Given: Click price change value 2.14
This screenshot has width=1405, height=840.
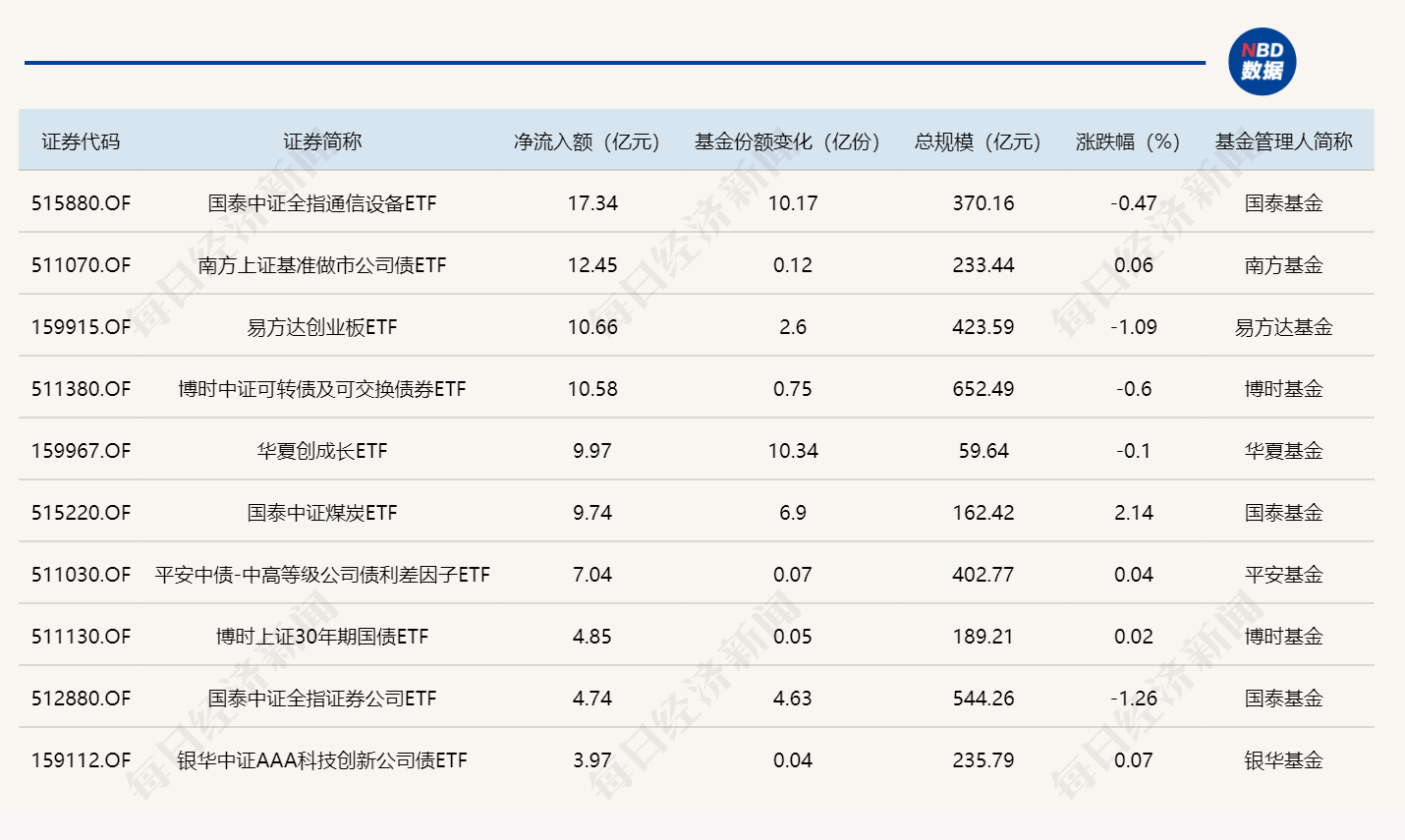Looking at the screenshot, I should point(1134,513).
